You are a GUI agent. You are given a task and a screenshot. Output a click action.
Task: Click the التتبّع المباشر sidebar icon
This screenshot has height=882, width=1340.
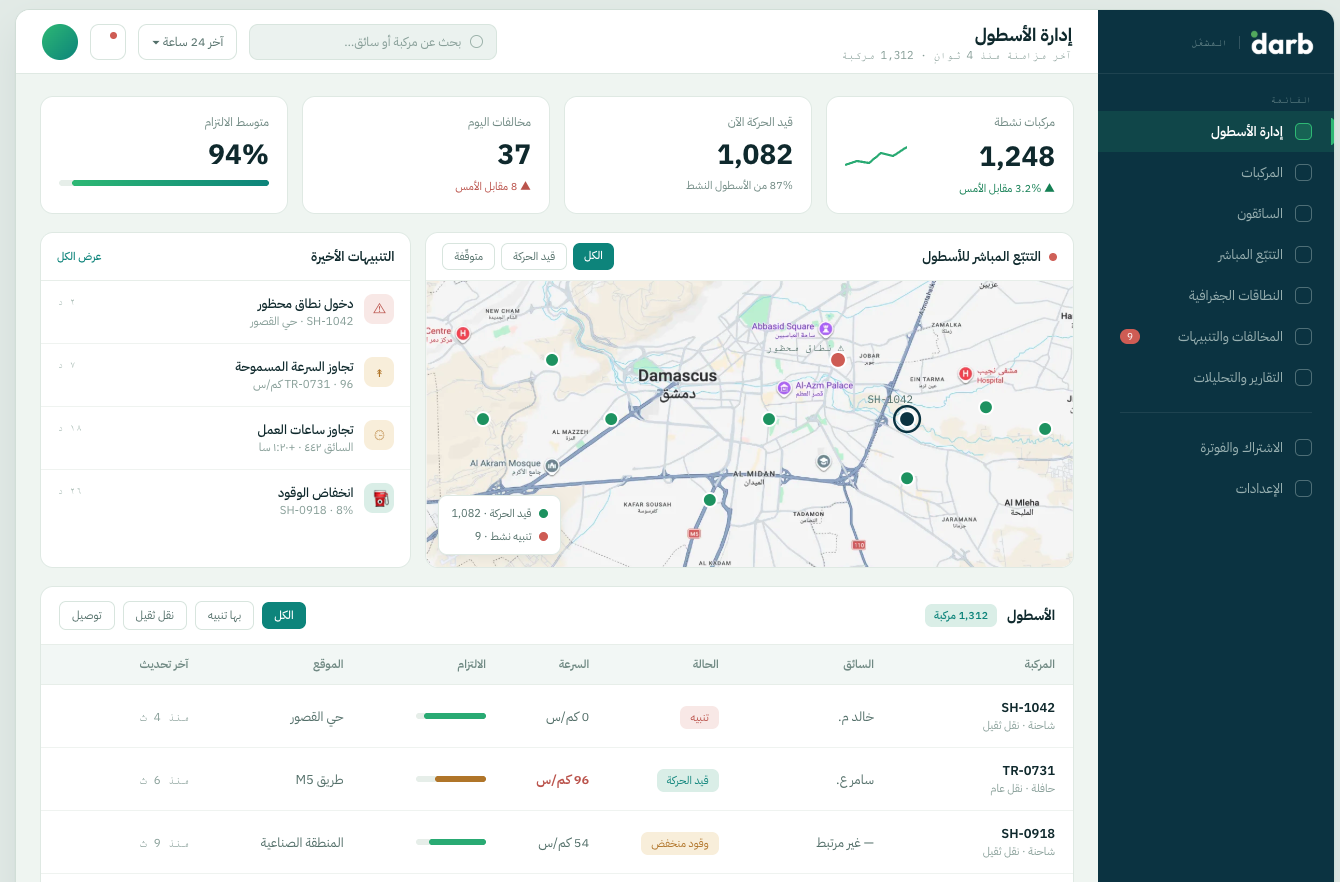(x=1303, y=254)
